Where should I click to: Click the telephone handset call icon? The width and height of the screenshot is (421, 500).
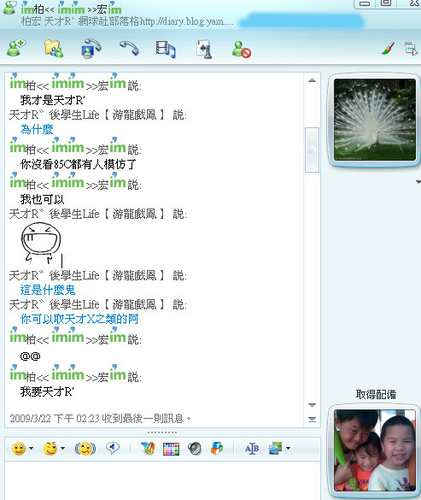(x=129, y=48)
